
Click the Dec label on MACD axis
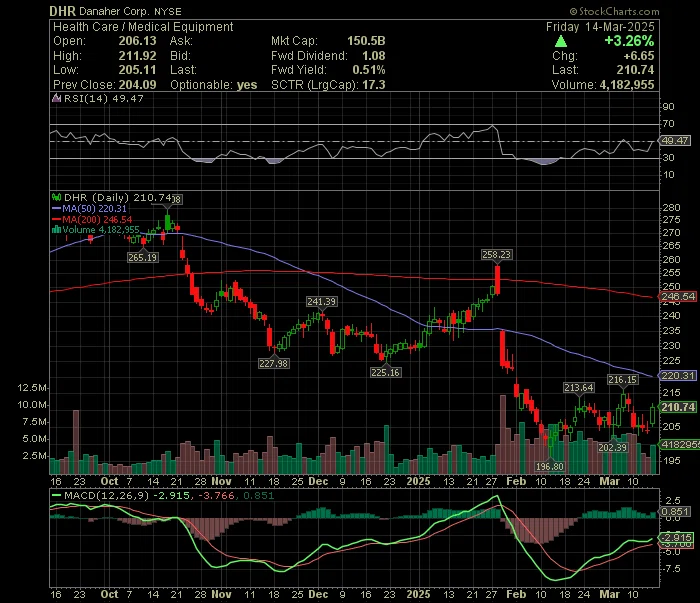coord(318,595)
